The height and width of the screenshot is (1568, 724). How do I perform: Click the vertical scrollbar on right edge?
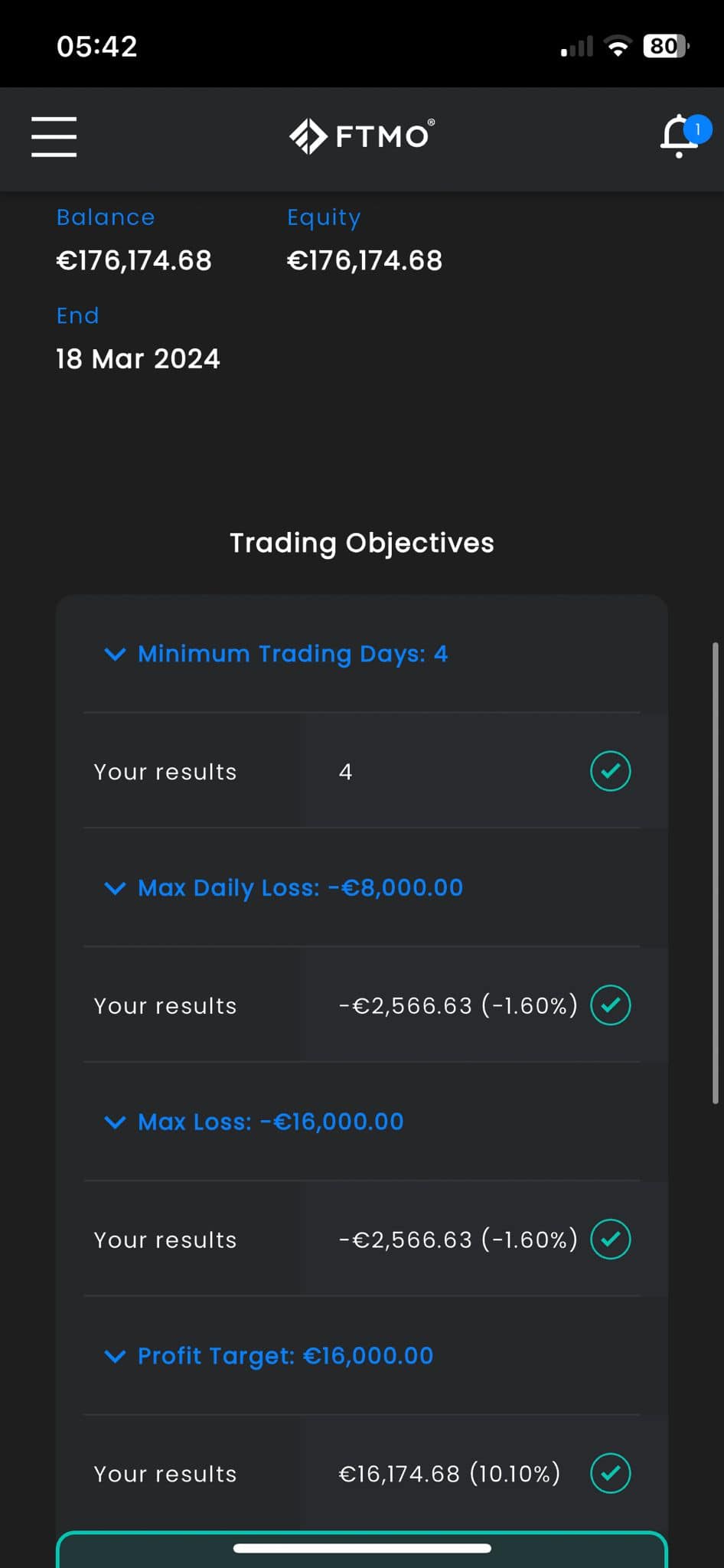coord(716,873)
